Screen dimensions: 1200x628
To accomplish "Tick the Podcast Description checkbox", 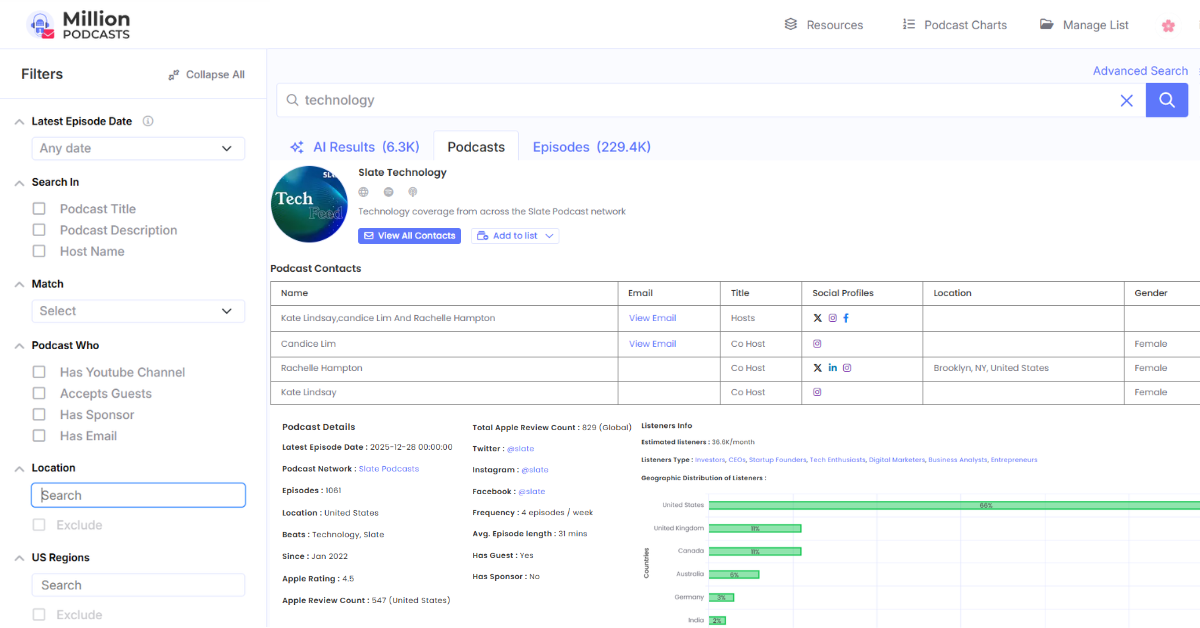I will click(x=39, y=230).
